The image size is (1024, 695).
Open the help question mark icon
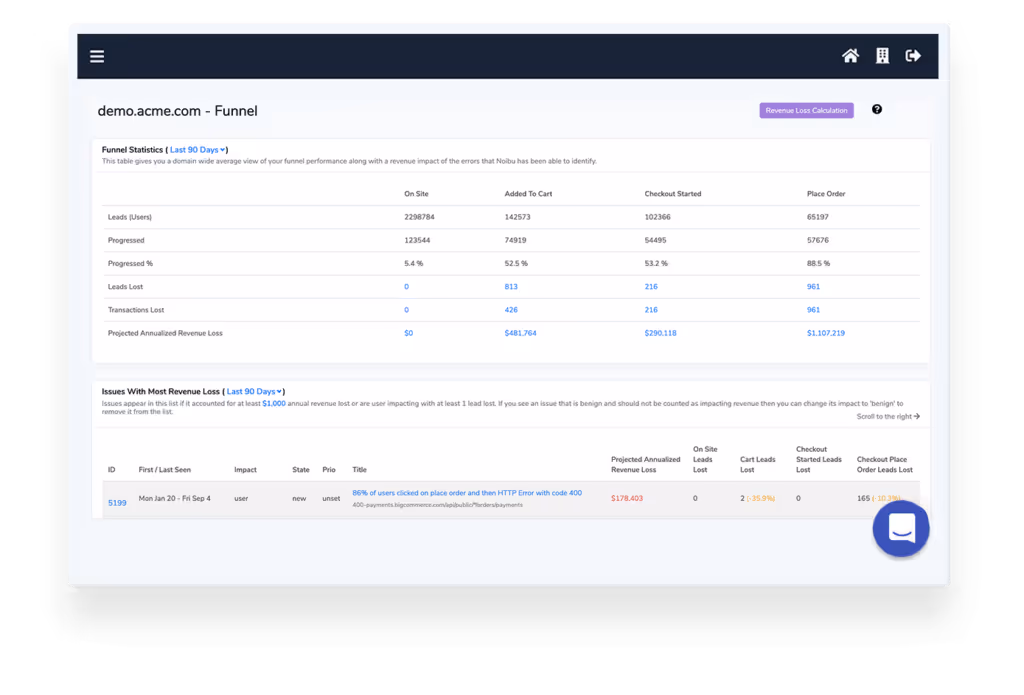(x=877, y=109)
